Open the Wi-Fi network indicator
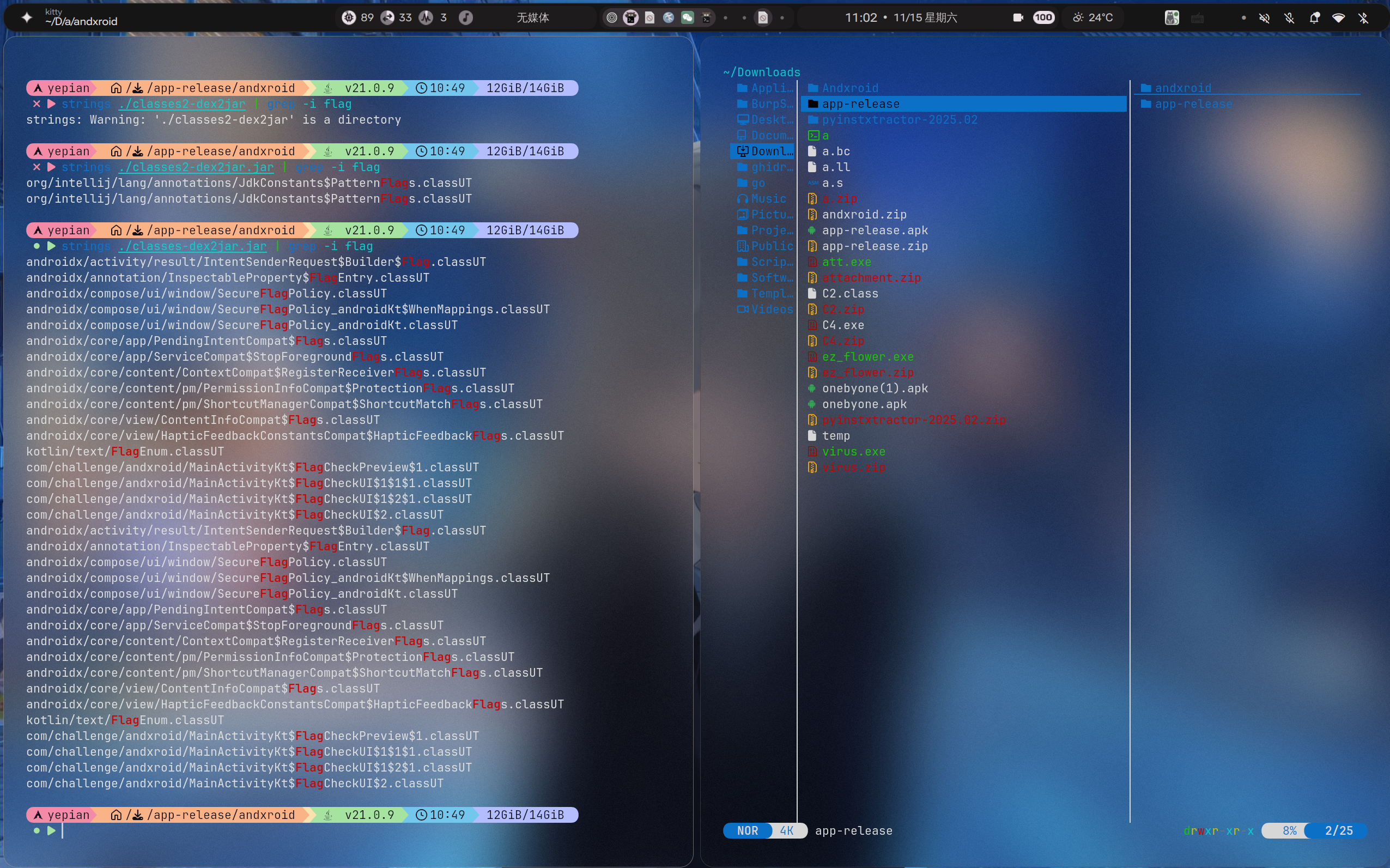1390x868 pixels. coord(1338,18)
